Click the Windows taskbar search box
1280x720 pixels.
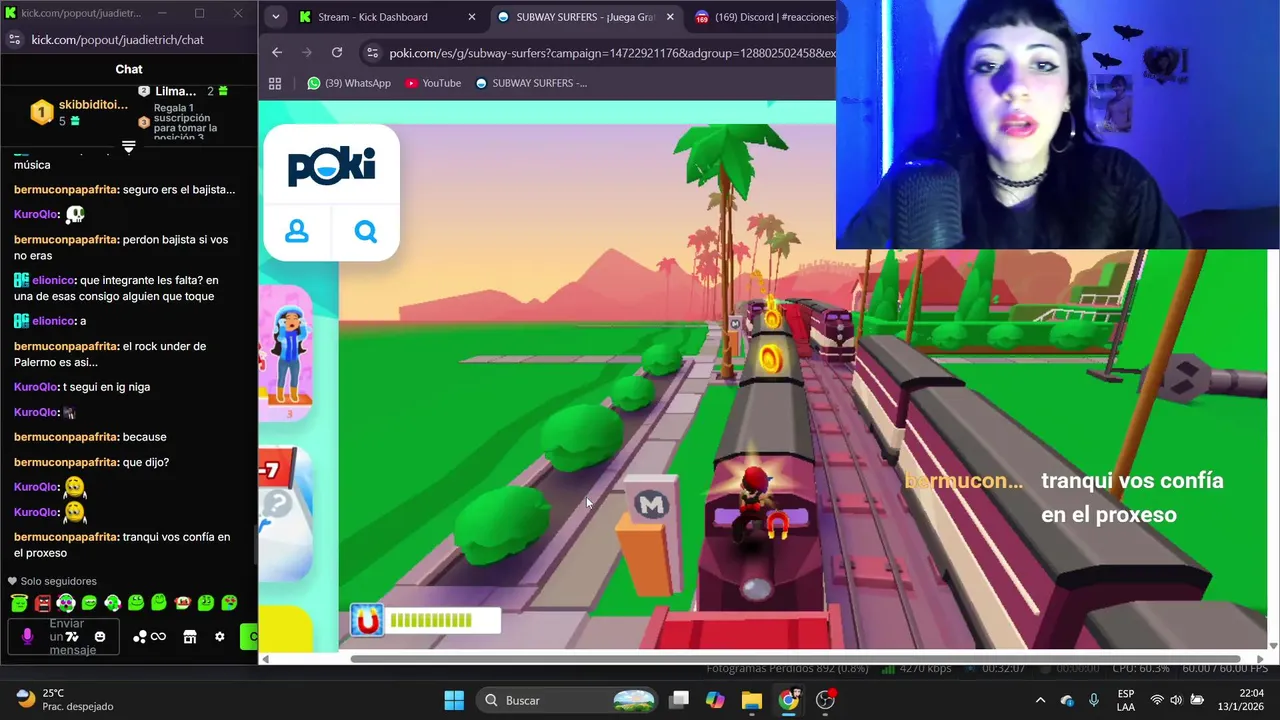567,700
